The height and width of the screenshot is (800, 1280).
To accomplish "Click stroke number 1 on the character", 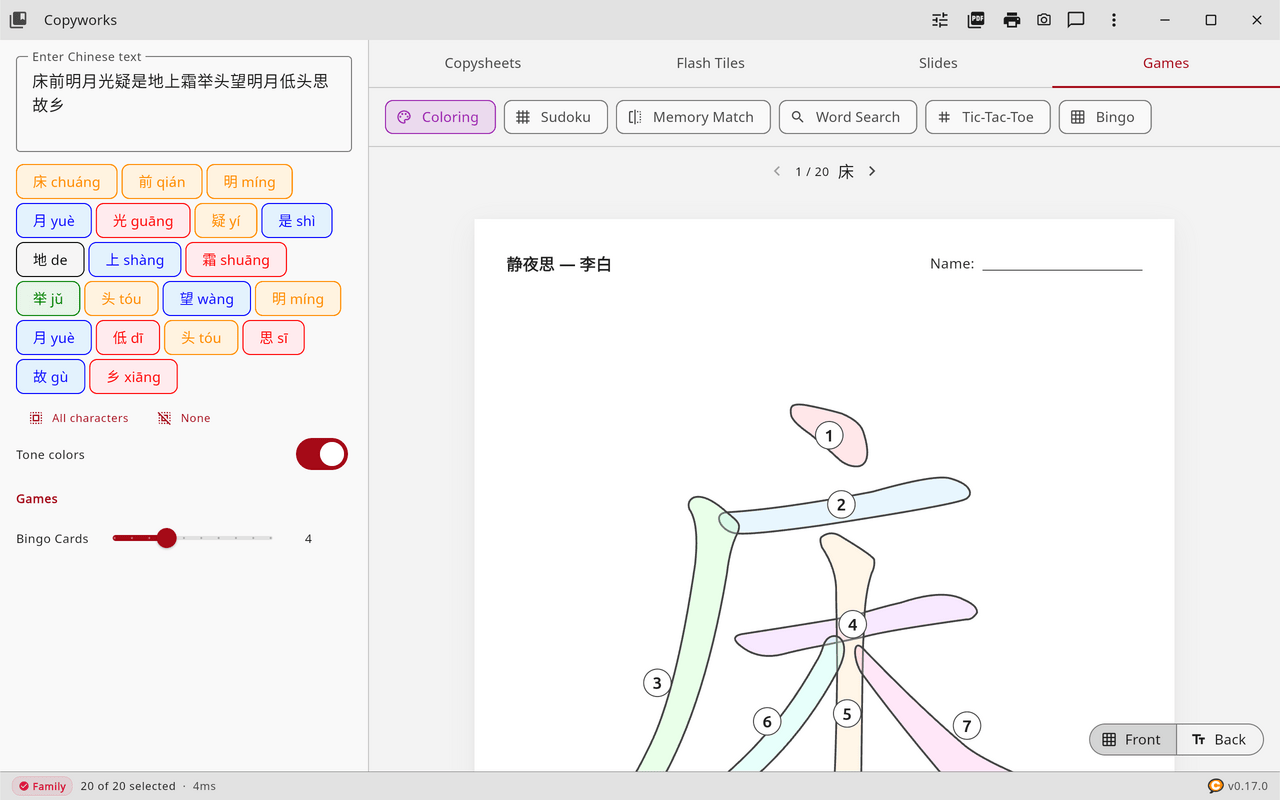I will pos(829,435).
